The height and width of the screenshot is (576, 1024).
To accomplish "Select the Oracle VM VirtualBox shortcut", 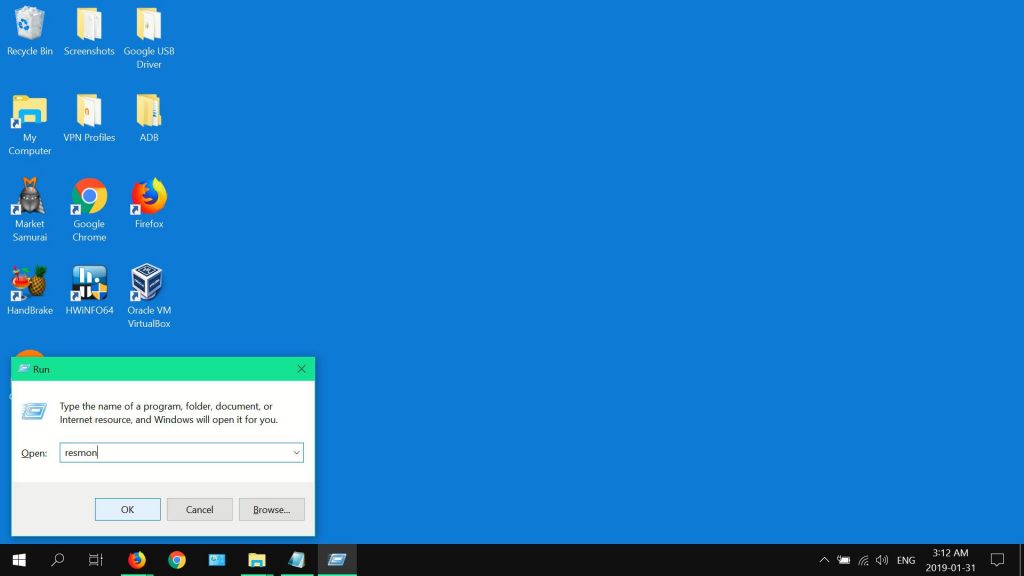I will tap(148, 296).
